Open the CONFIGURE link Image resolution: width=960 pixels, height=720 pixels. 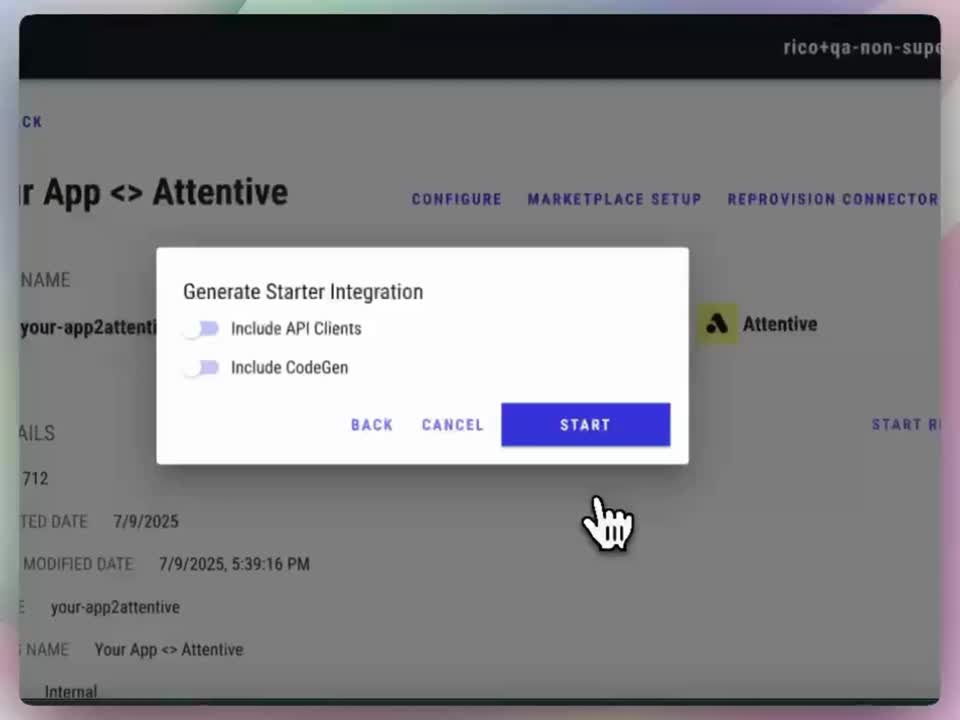[456, 199]
